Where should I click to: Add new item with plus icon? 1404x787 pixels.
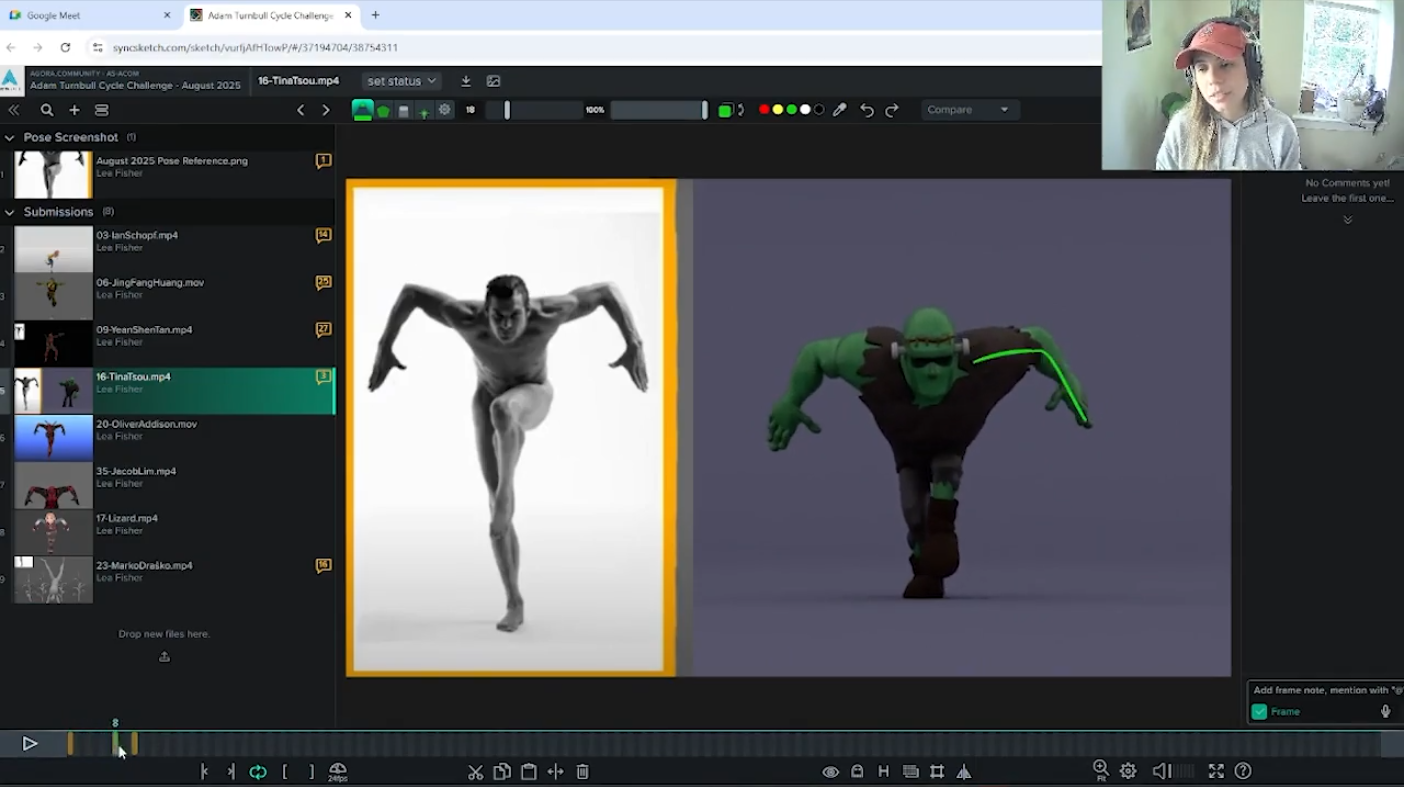coord(74,110)
